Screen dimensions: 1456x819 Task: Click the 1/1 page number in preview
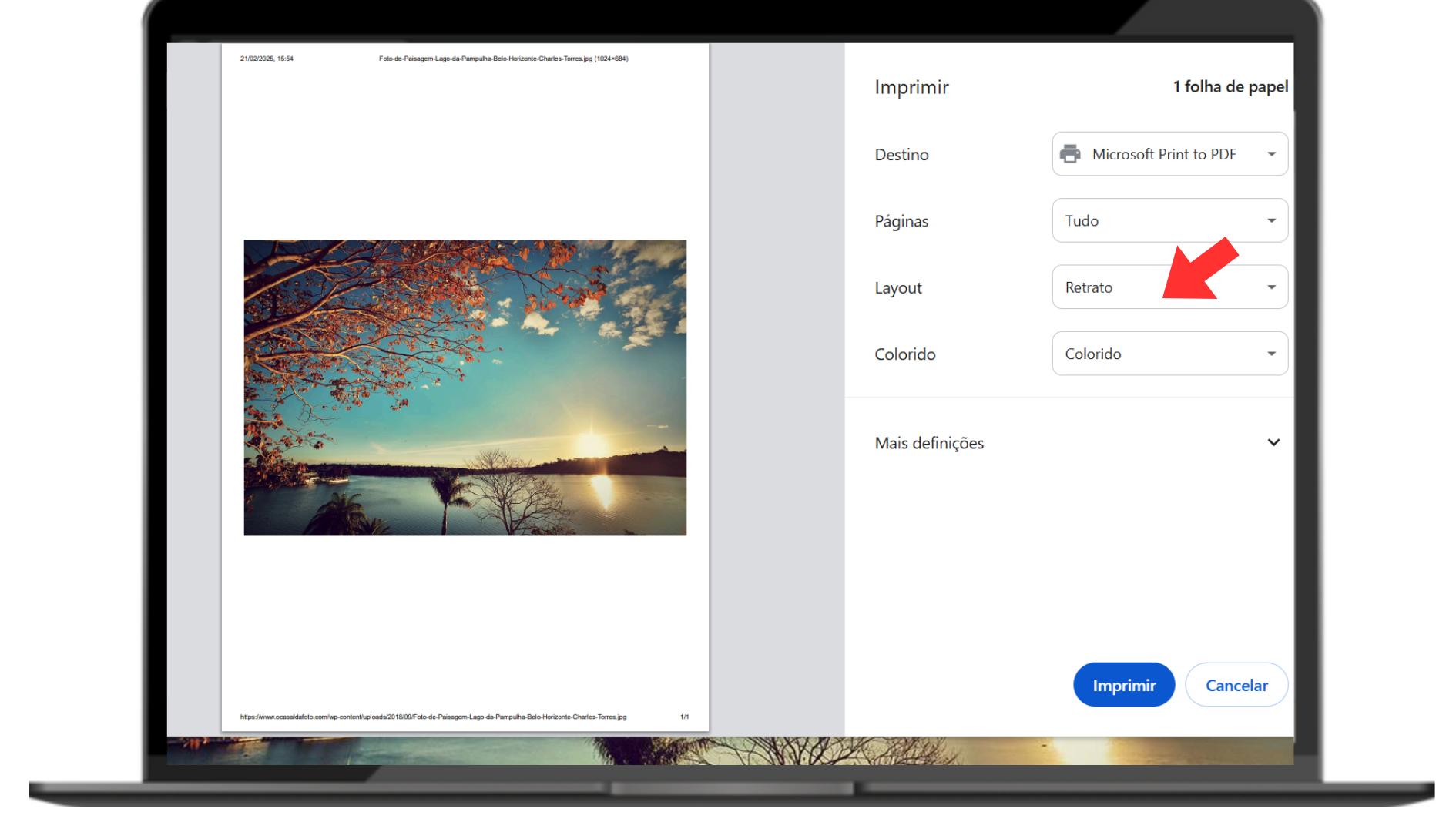pyautogui.click(x=684, y=717)
